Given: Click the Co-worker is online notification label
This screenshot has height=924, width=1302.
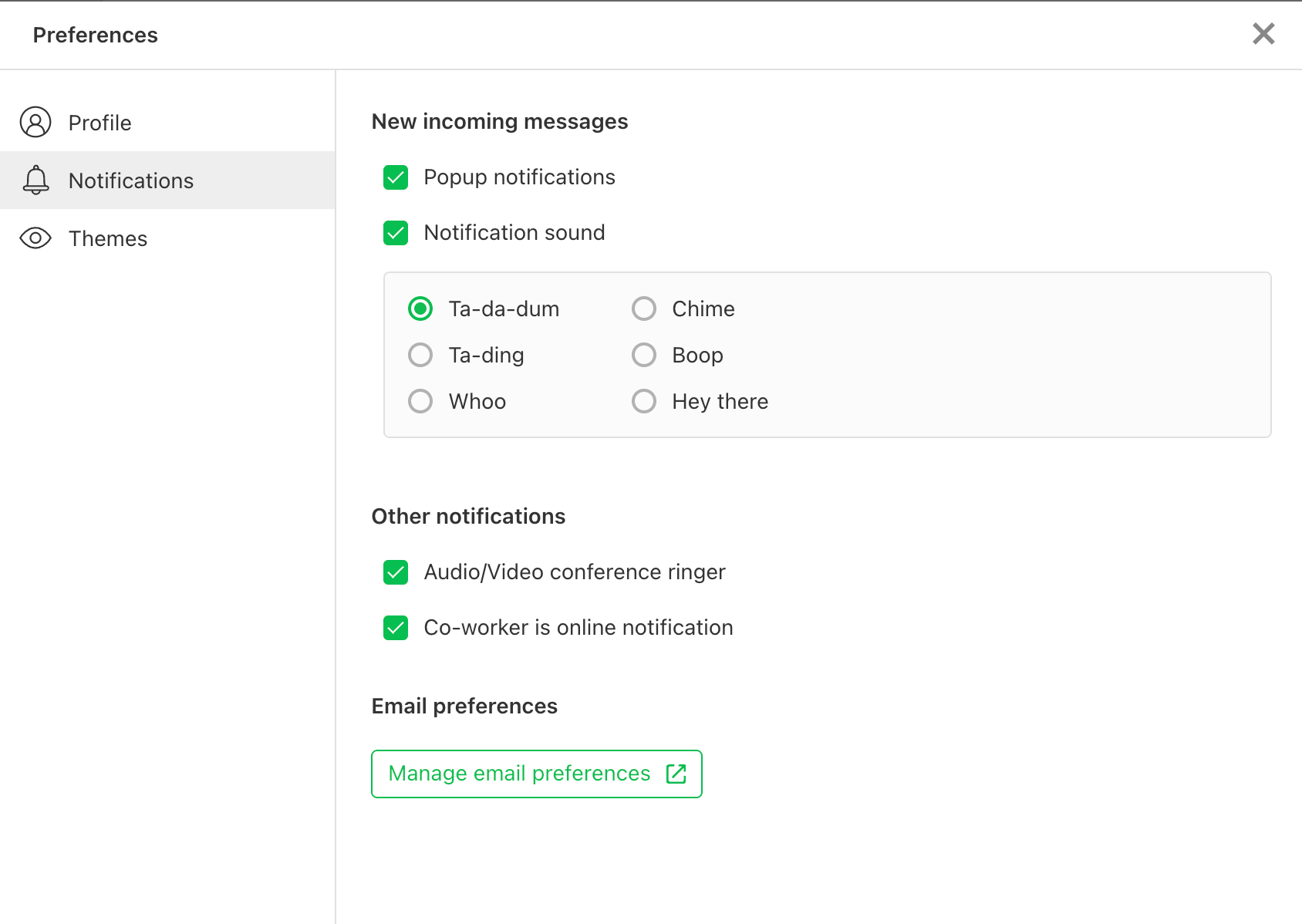Looking at the screenshot, I should click(578, 628).
